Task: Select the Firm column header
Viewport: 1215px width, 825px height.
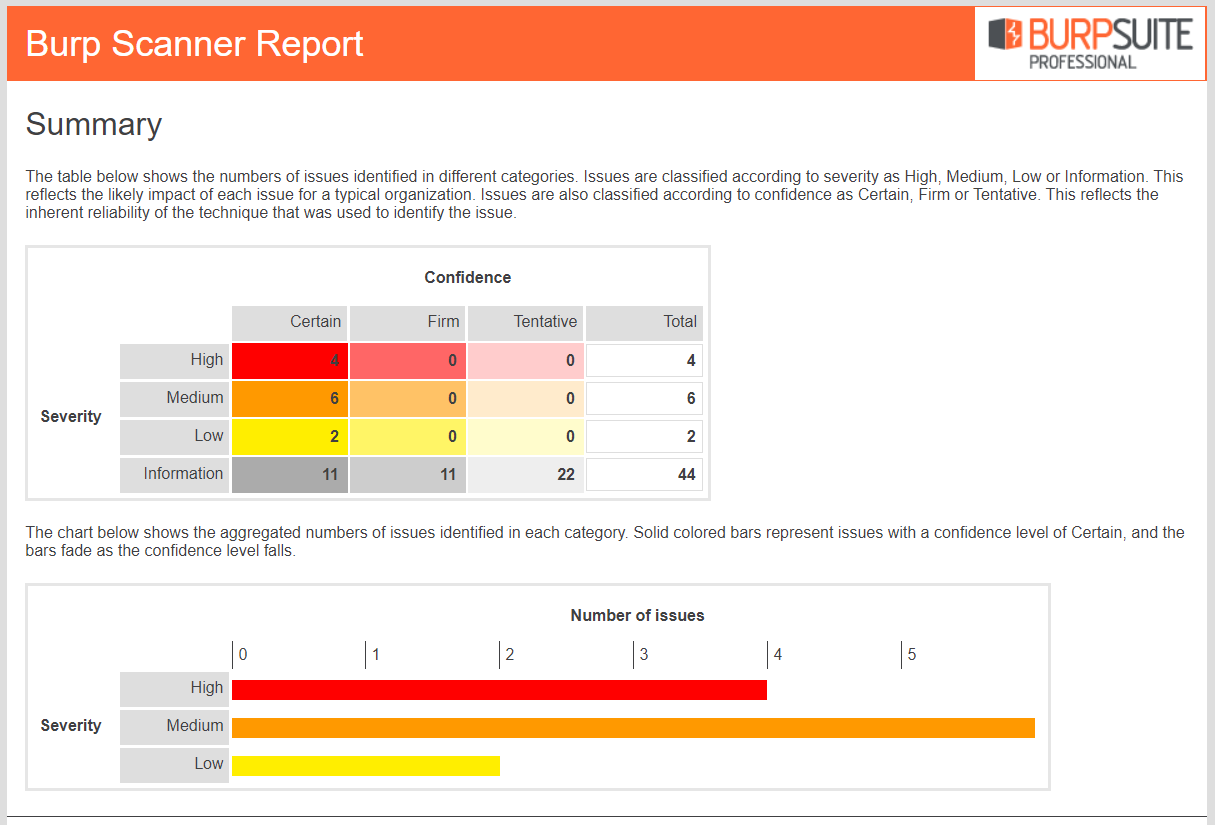Action: [408, 322]
